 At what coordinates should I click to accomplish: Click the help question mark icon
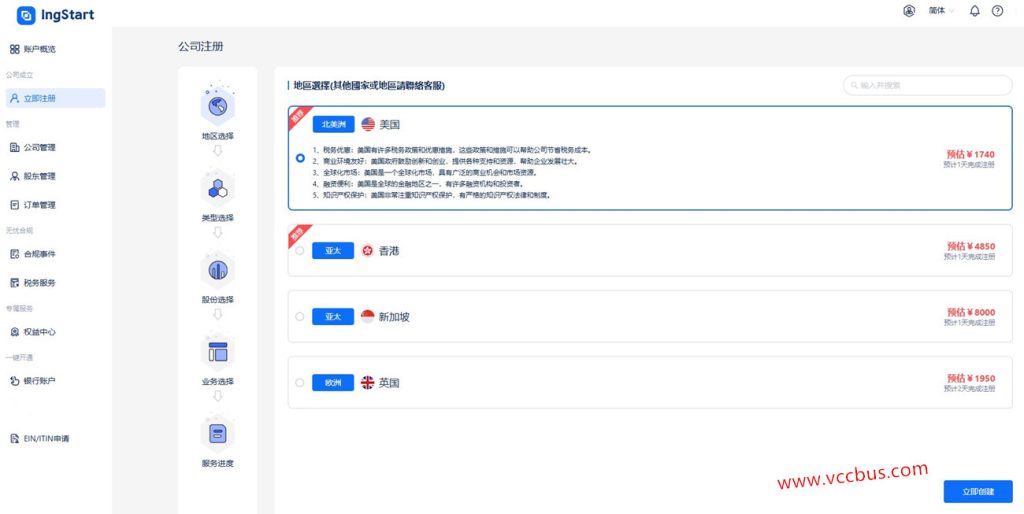click(x=997, y=11)
